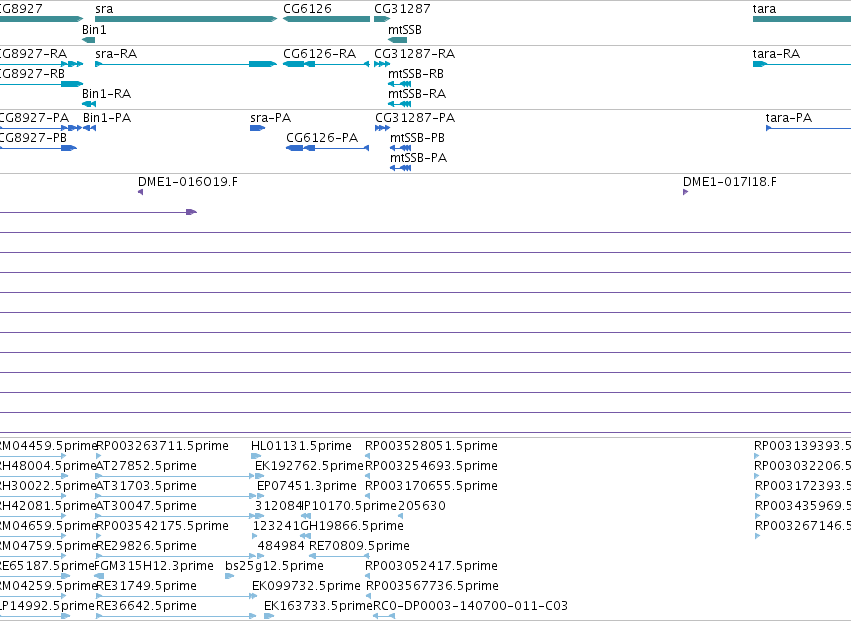Viewport: 851px width, 621px height.
Task: Click the RP003528051.5prime EST
Action: pos(367,456)
